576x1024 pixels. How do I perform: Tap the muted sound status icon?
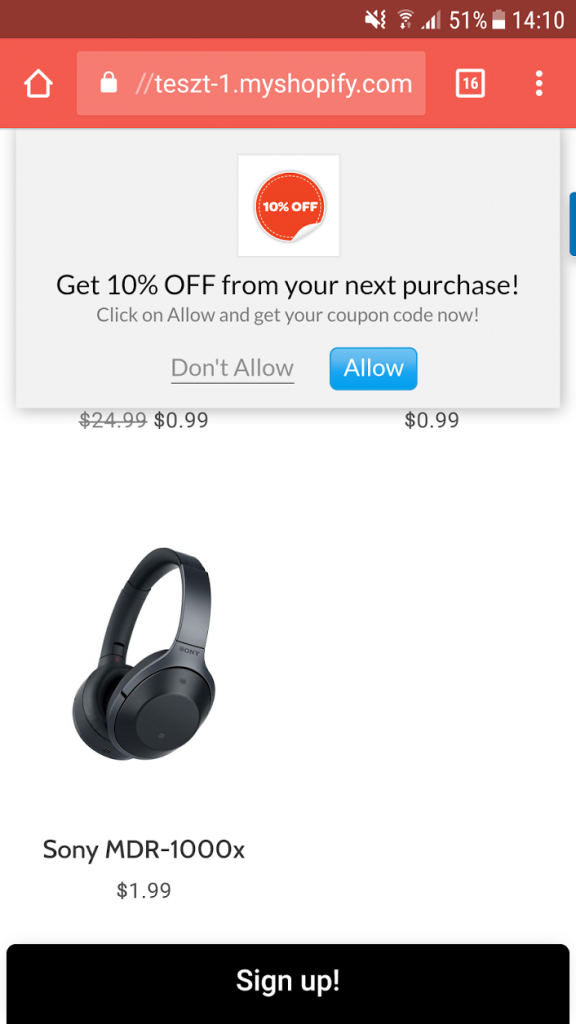[375, 20]
